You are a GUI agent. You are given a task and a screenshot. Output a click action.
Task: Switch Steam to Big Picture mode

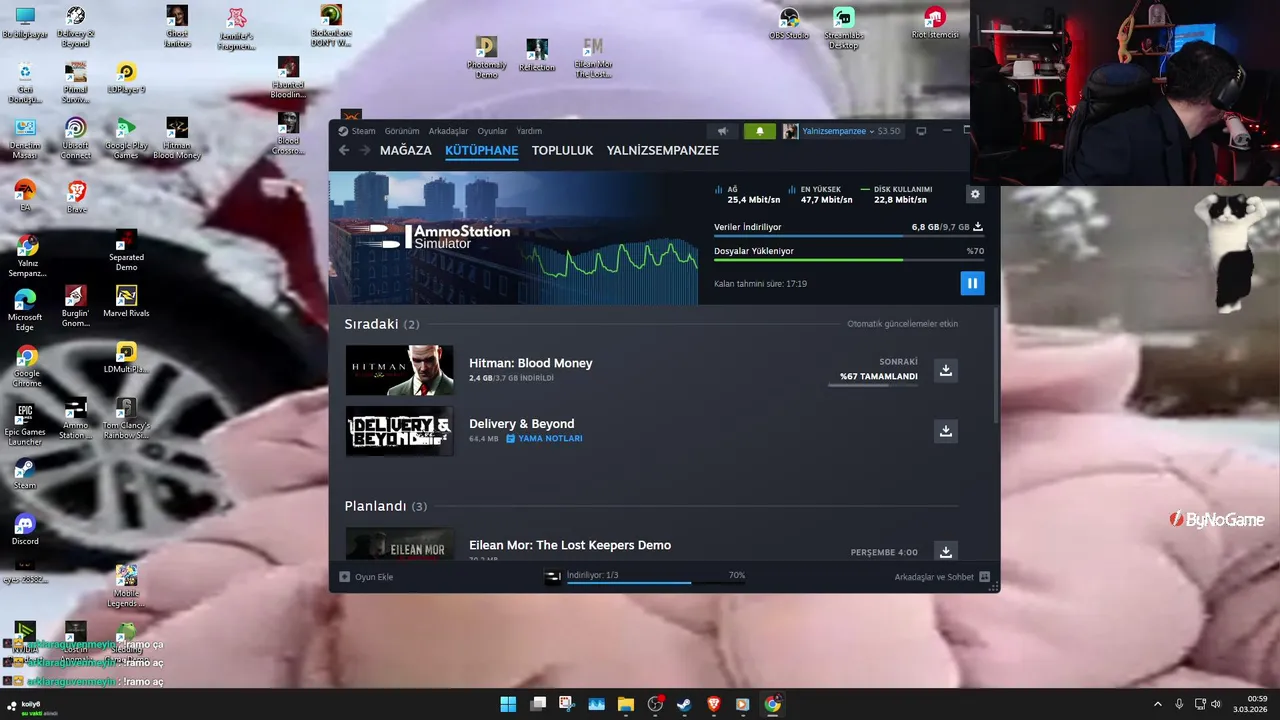click(x=921, y=131)
